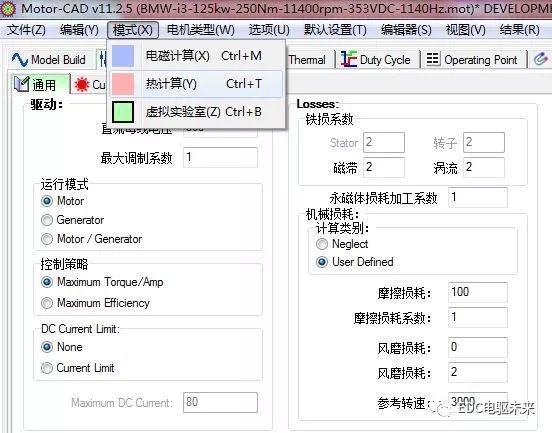Open the 文件(Z) menu
This screenshot has height=433, width=552.
tap(26, 30)
